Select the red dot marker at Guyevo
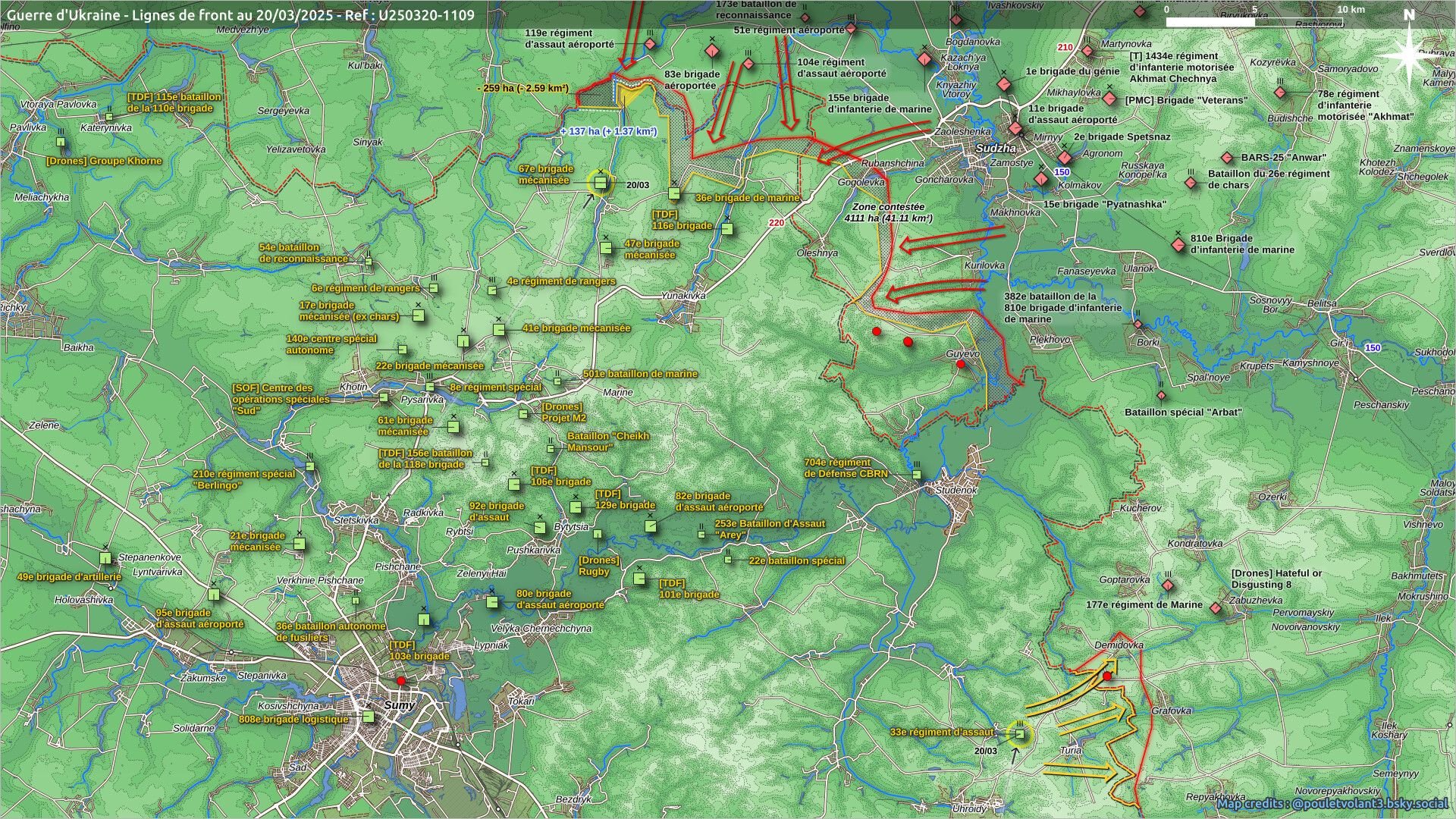The image size is (1456, 819). (x=960, y=365)
